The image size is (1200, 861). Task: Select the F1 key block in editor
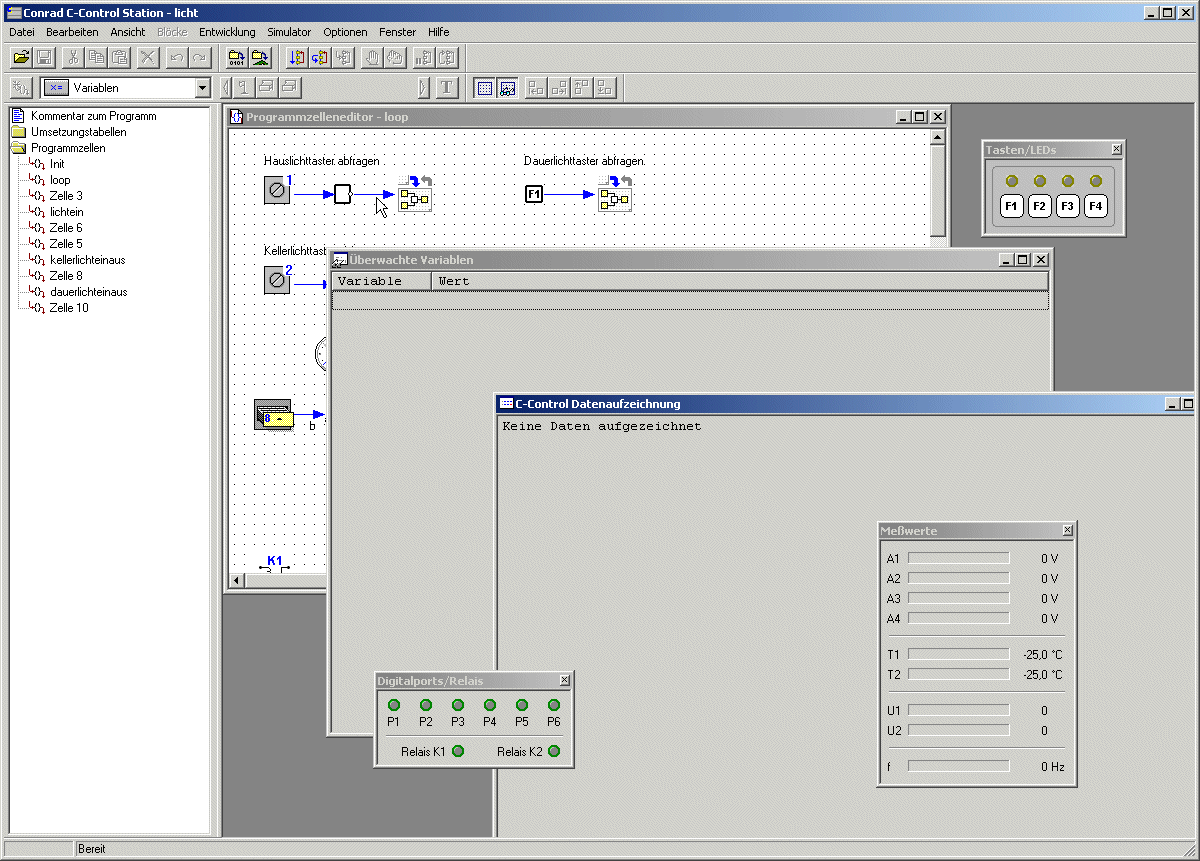(x=534, y=194)
